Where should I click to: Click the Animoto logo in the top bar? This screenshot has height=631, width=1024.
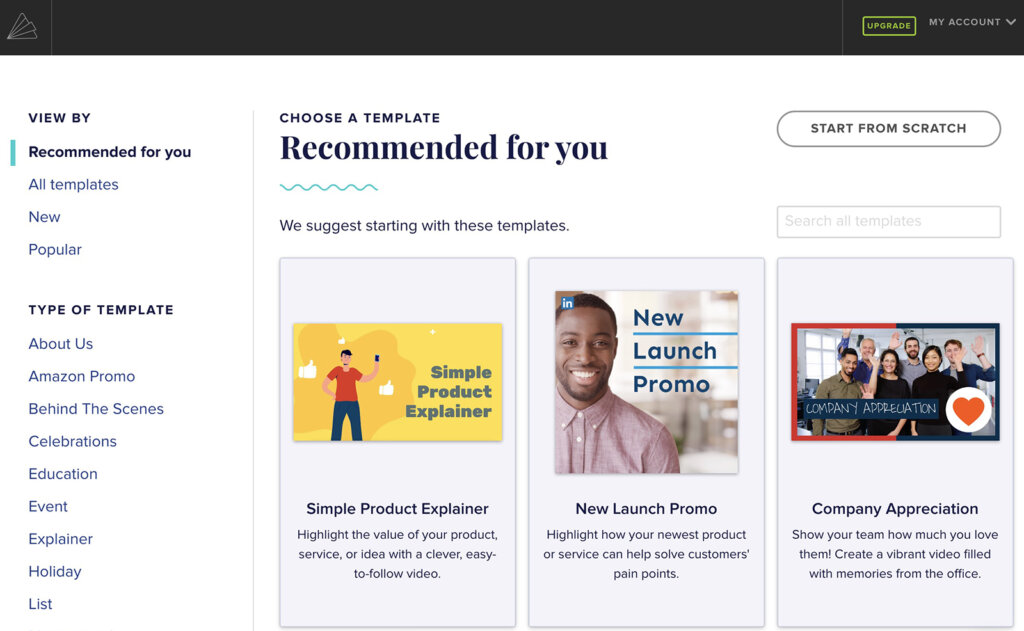(x=25, y=26)
